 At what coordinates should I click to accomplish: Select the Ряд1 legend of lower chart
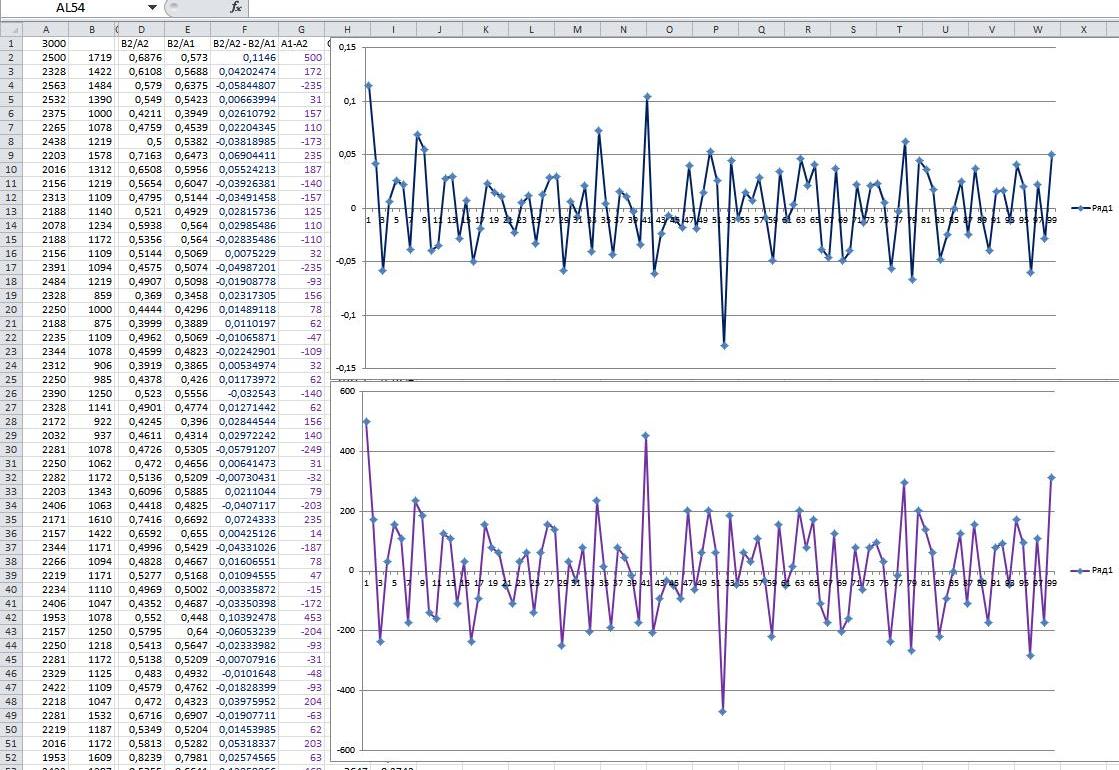point(1091,570)
